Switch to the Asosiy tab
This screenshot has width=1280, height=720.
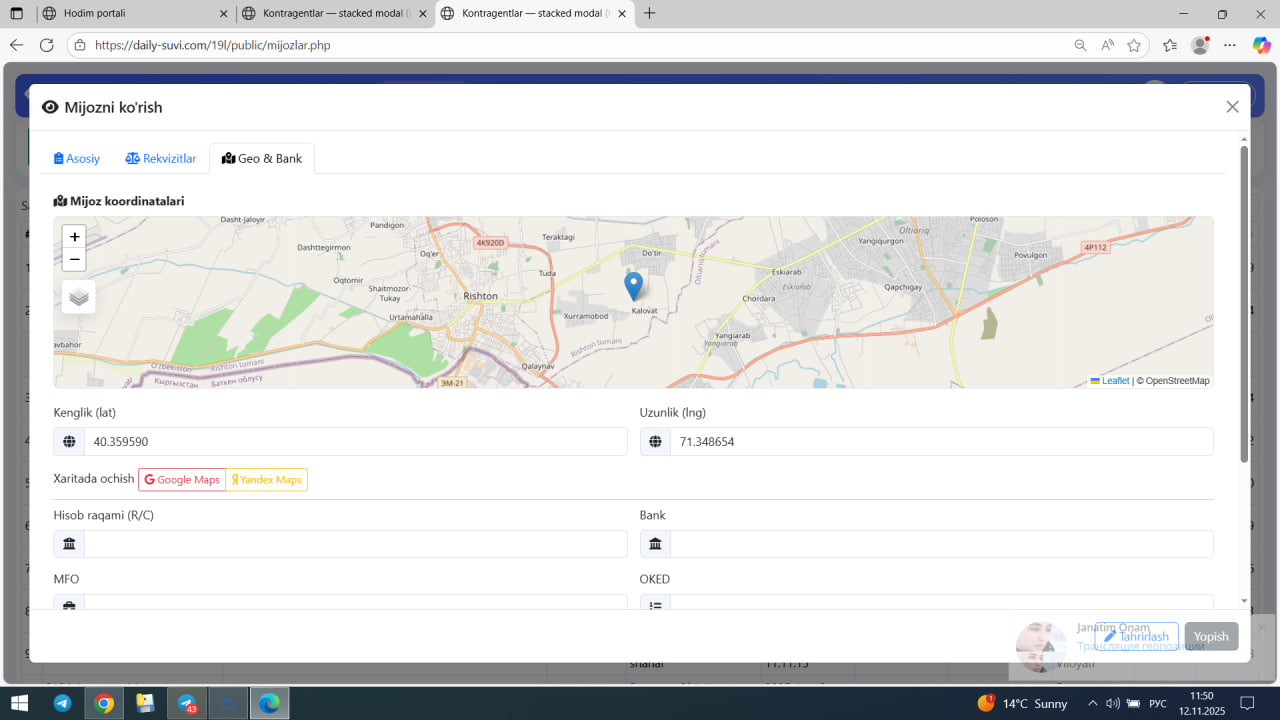point(77,159)
